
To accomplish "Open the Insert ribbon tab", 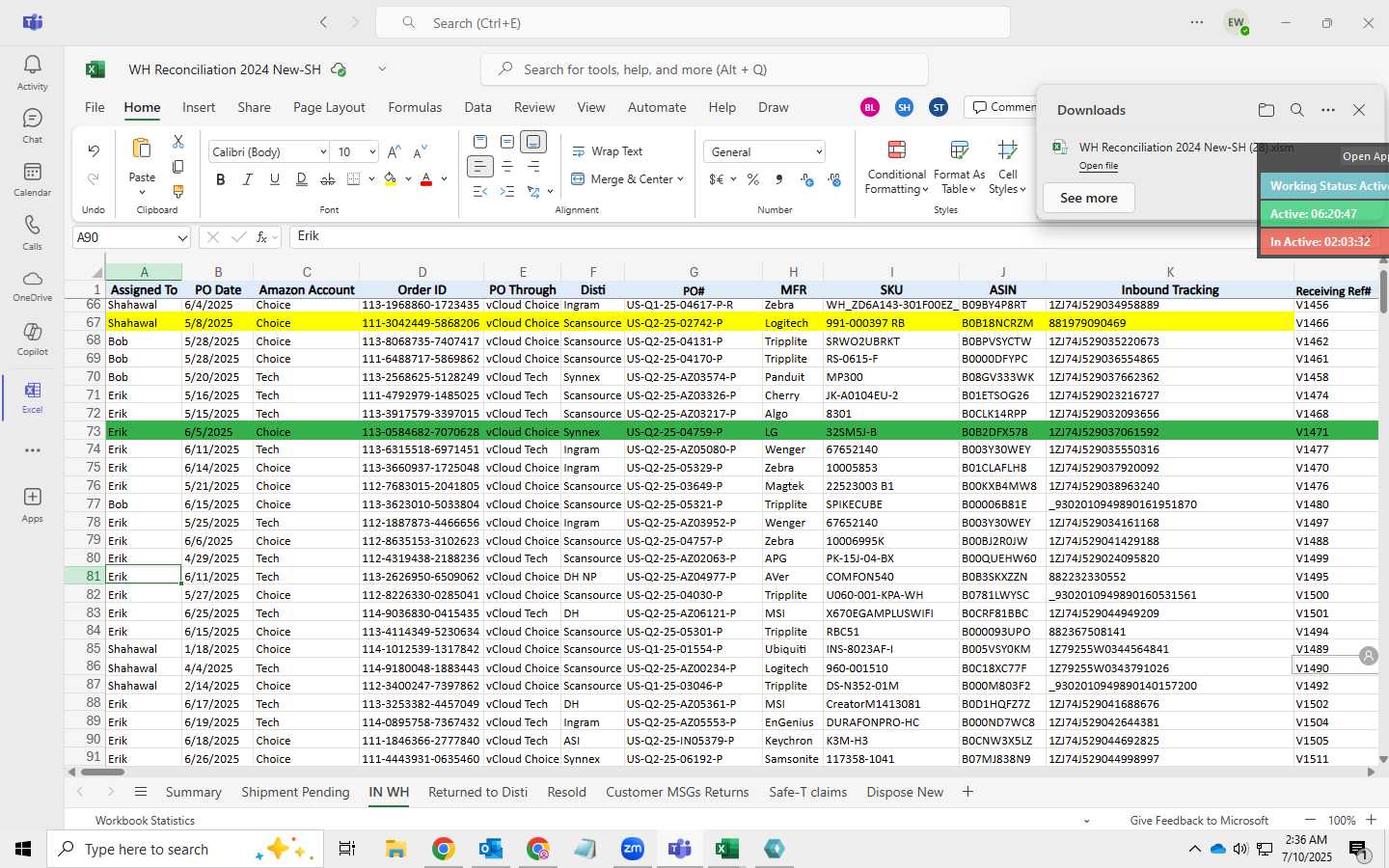I will click(x=199, y=107).
